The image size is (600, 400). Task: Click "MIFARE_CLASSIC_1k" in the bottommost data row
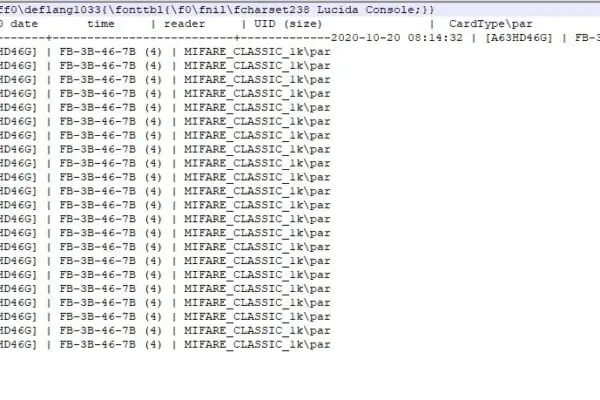(243, 344)
